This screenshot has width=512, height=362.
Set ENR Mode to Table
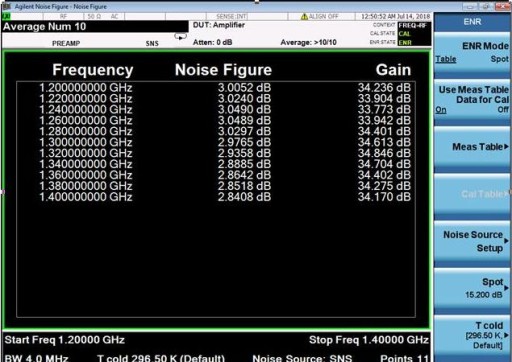point(446,59)
